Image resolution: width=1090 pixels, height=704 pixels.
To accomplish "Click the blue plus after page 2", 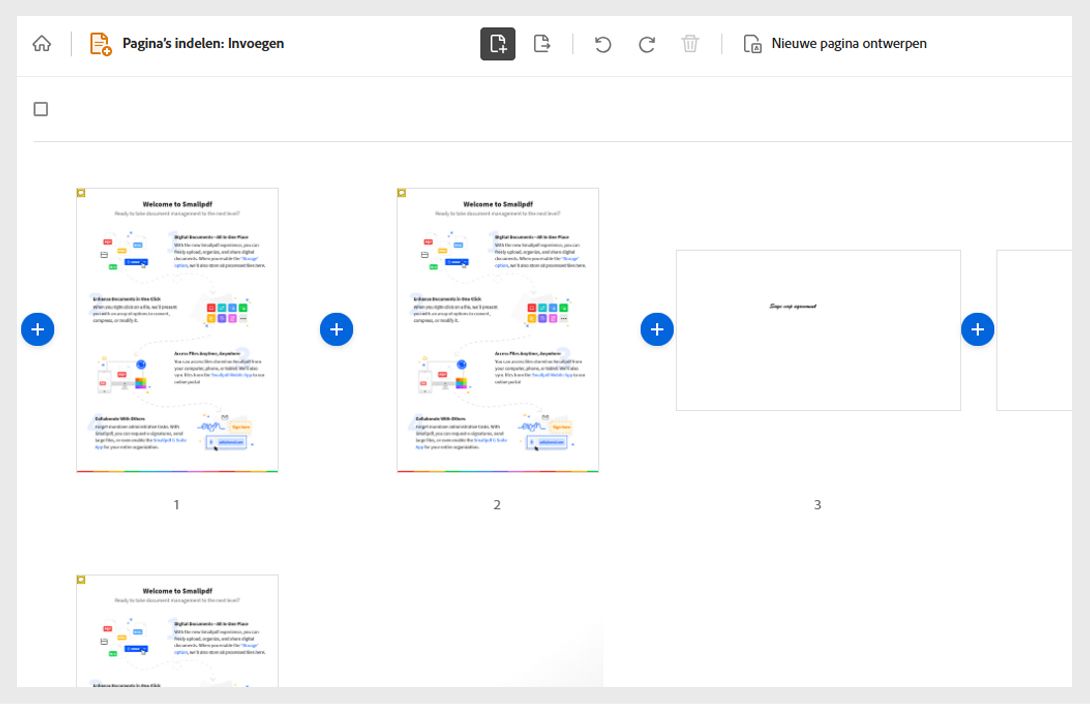I will [x=657, y=328].
